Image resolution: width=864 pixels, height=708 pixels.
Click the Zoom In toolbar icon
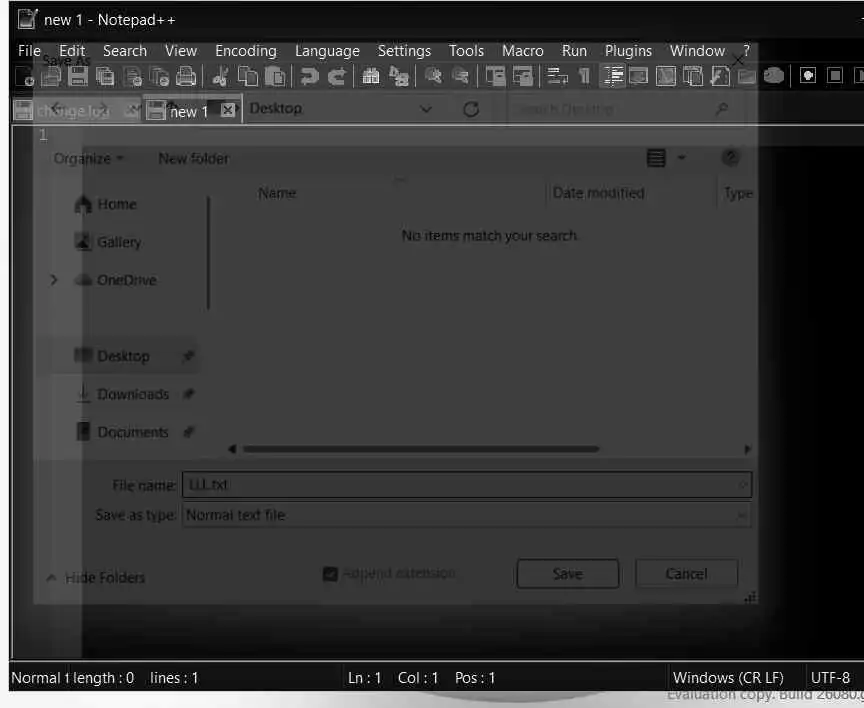pos(433,76)
